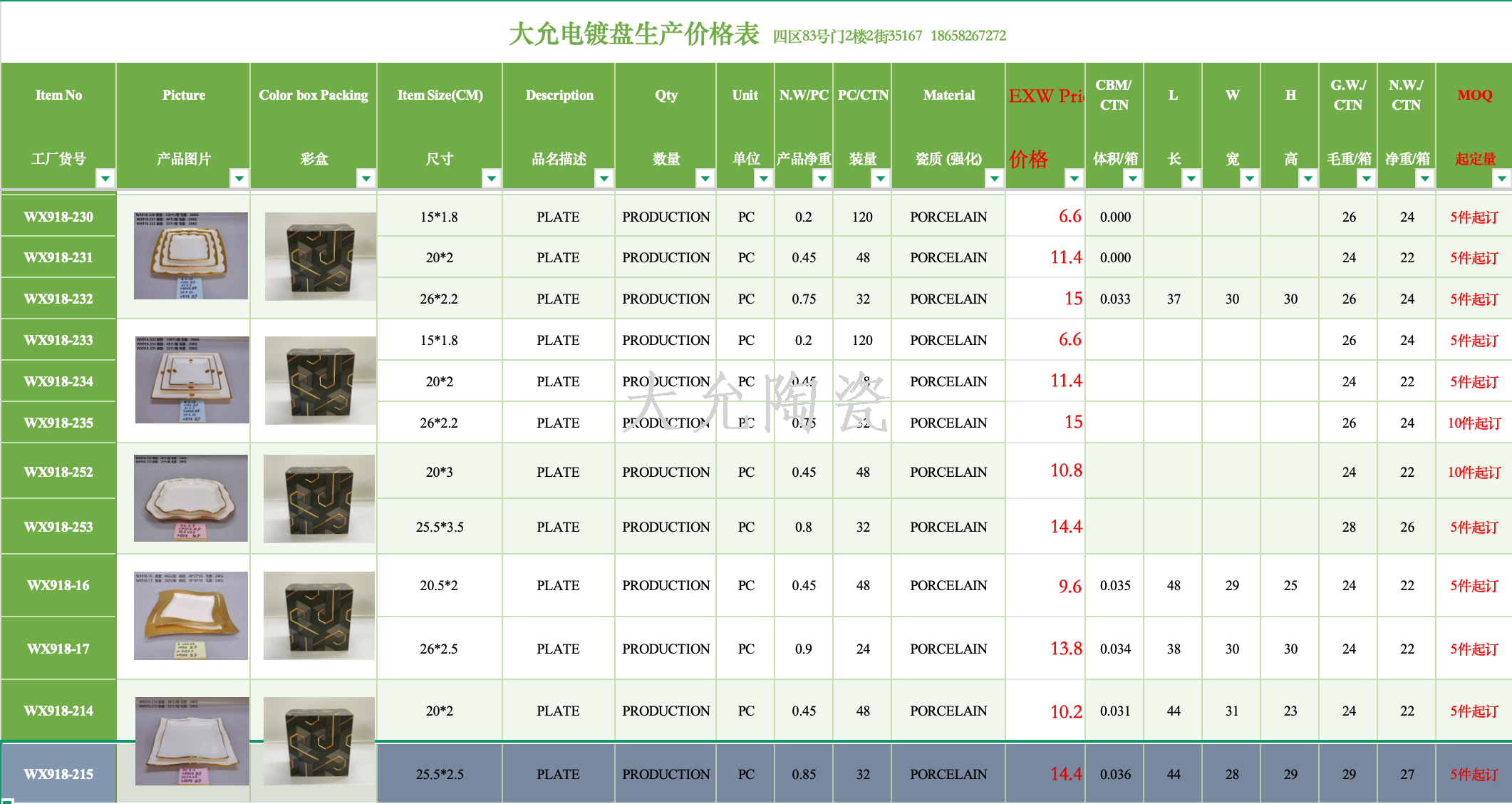Open the MOQ column filter dropdown
The image size is (1512, 804).
point(1502,178)
